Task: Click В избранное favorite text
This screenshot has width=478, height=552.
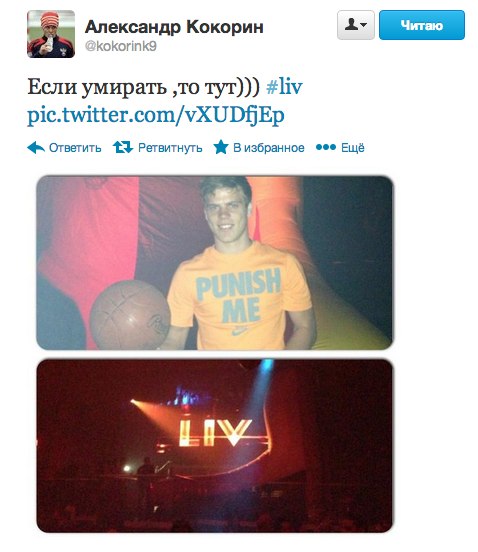Action: 269,148
